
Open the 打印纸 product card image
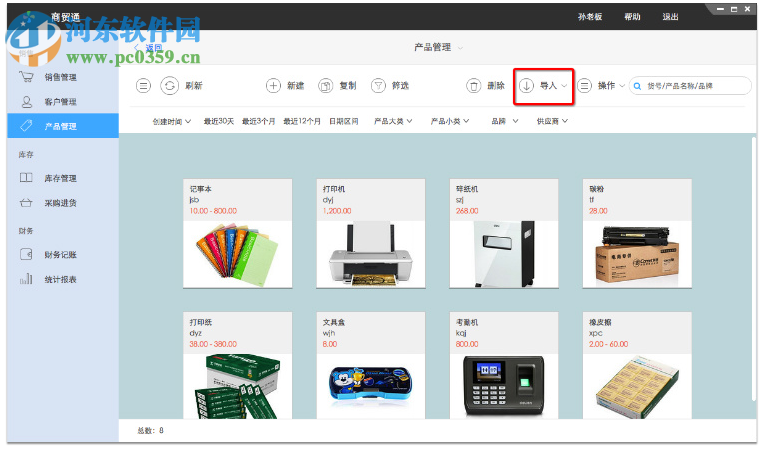tap(237, 387)
